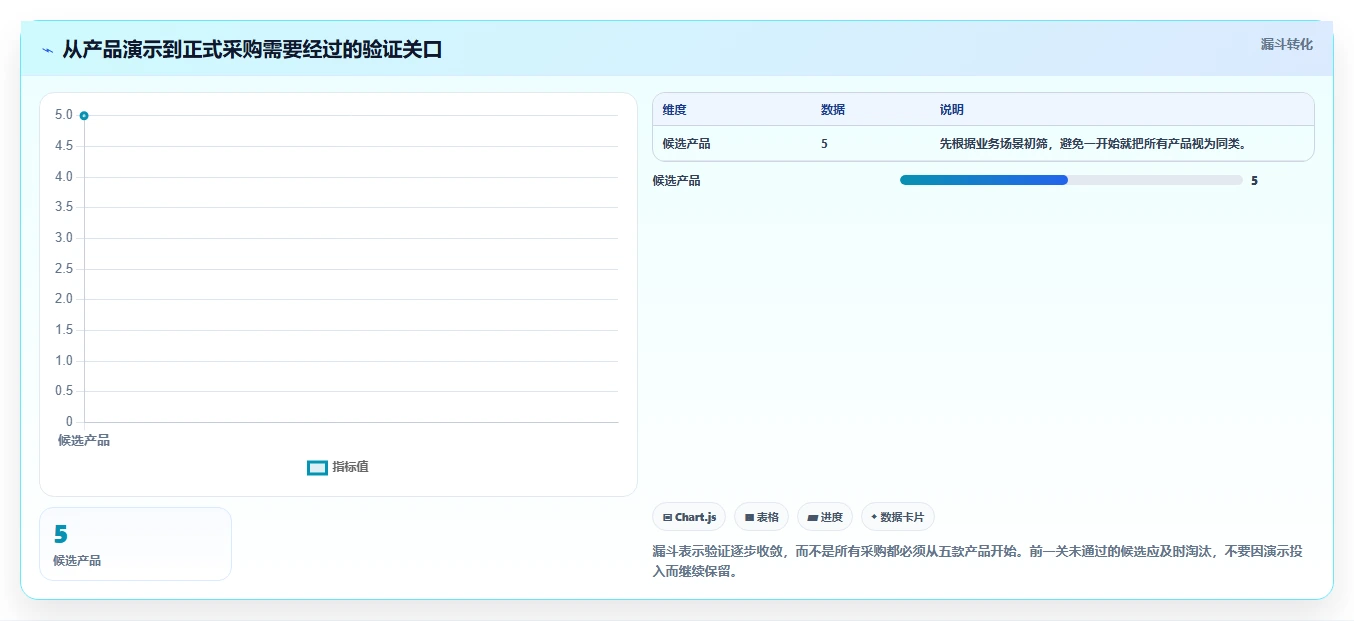This screenshot has width=1354, height=621.
Task: Click the 维度 column header
Action: 675,110
